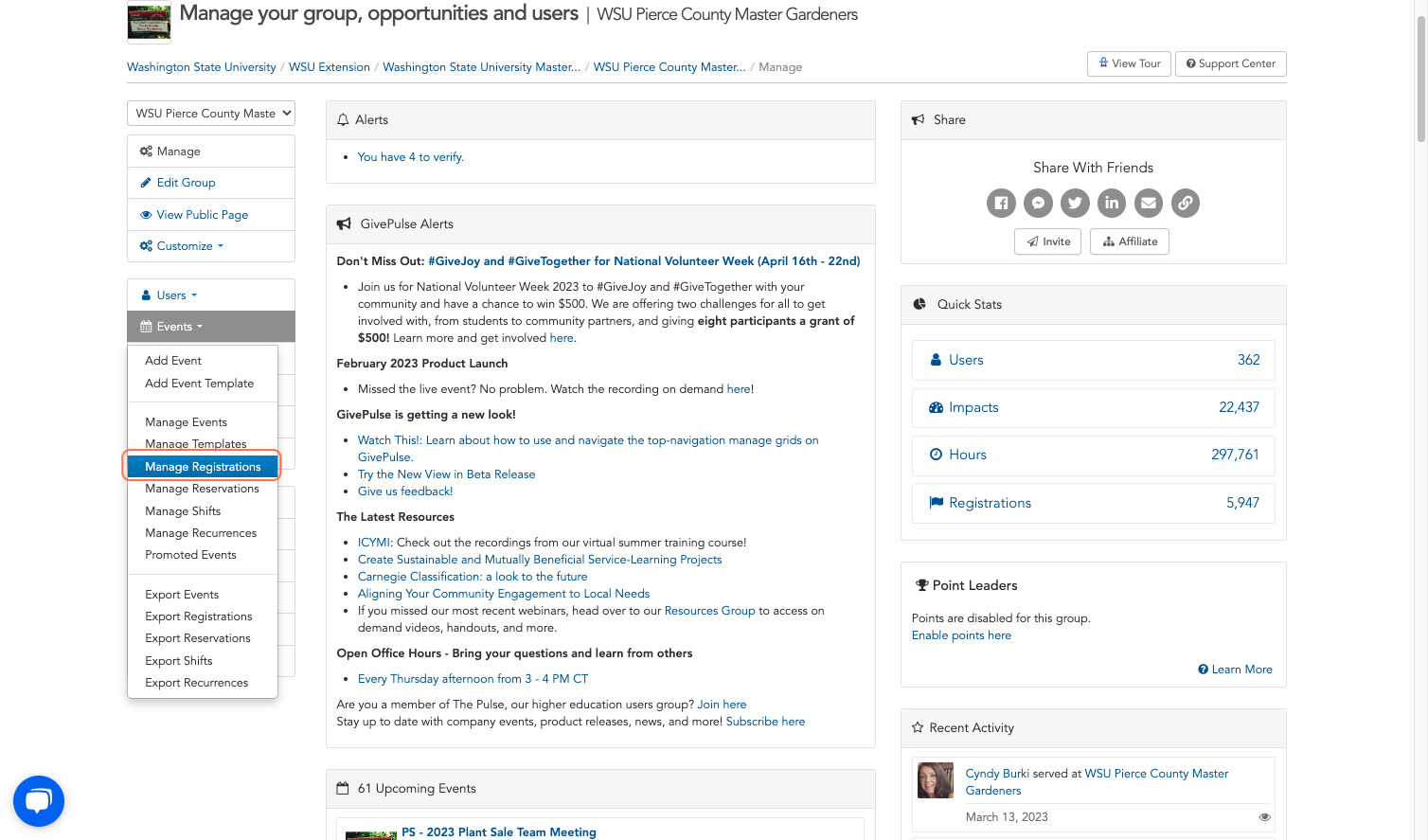Open Manage Templates menu item
Screen dimensions: 1428x840
coord(196,444)
